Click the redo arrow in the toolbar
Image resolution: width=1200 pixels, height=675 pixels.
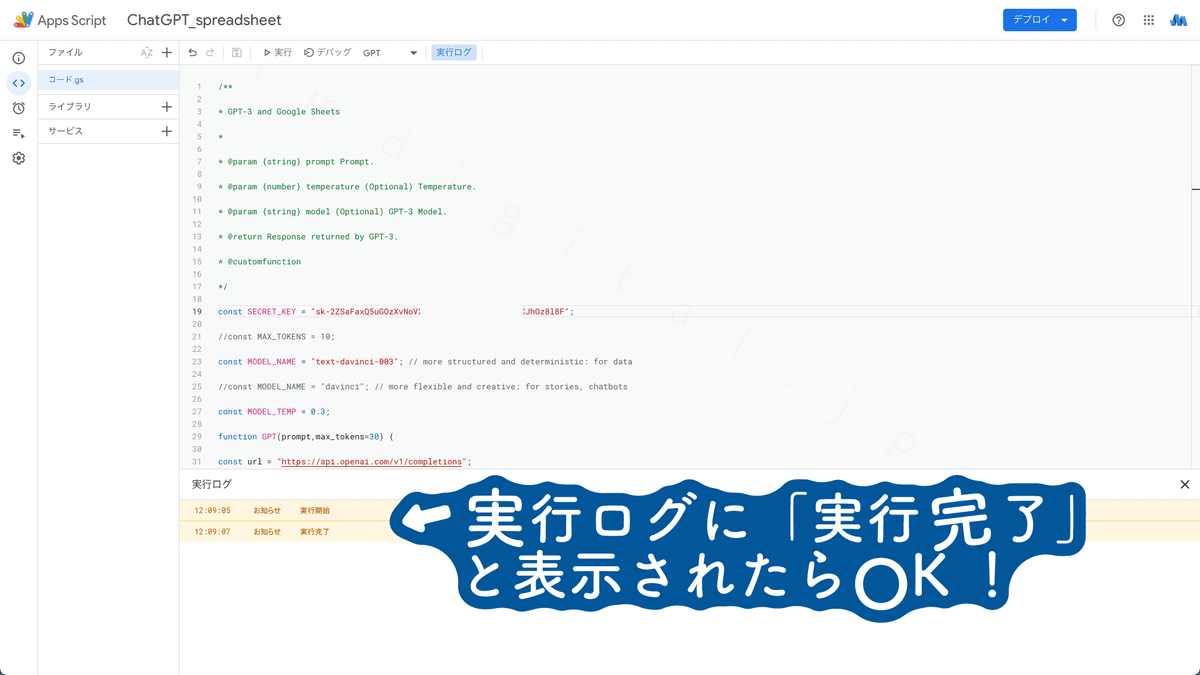pos(210,53)
